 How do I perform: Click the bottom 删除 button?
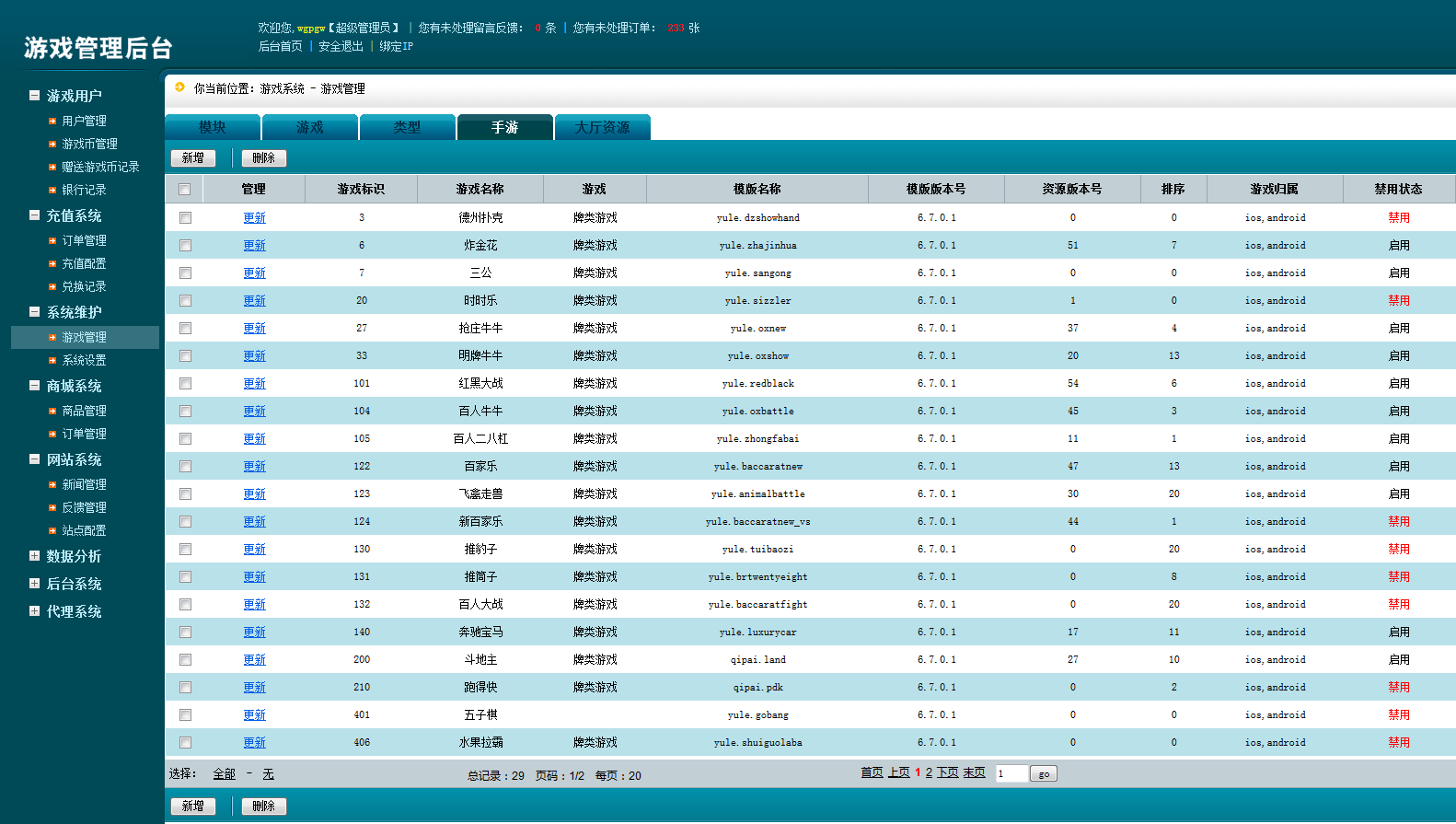[264, 807]
